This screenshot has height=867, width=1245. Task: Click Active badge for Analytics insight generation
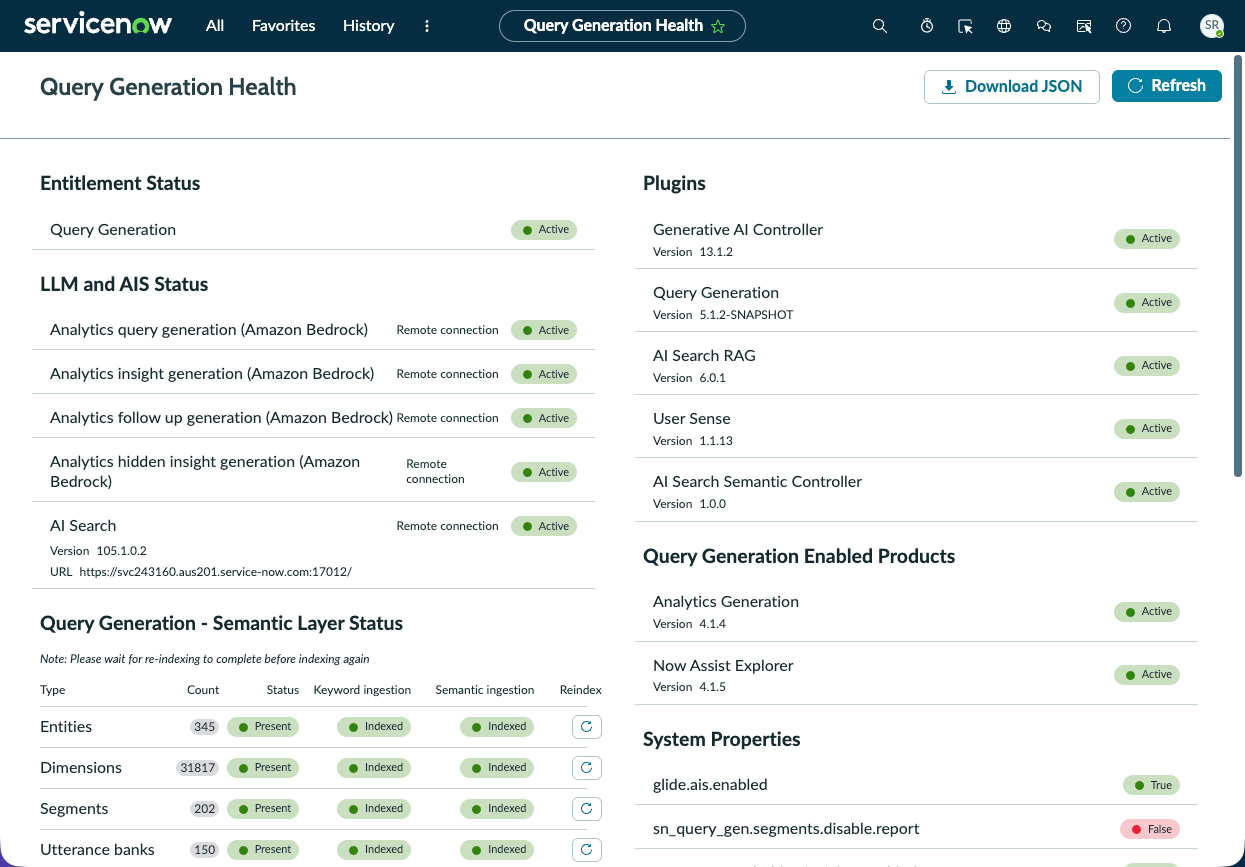(x=544, y=374)
